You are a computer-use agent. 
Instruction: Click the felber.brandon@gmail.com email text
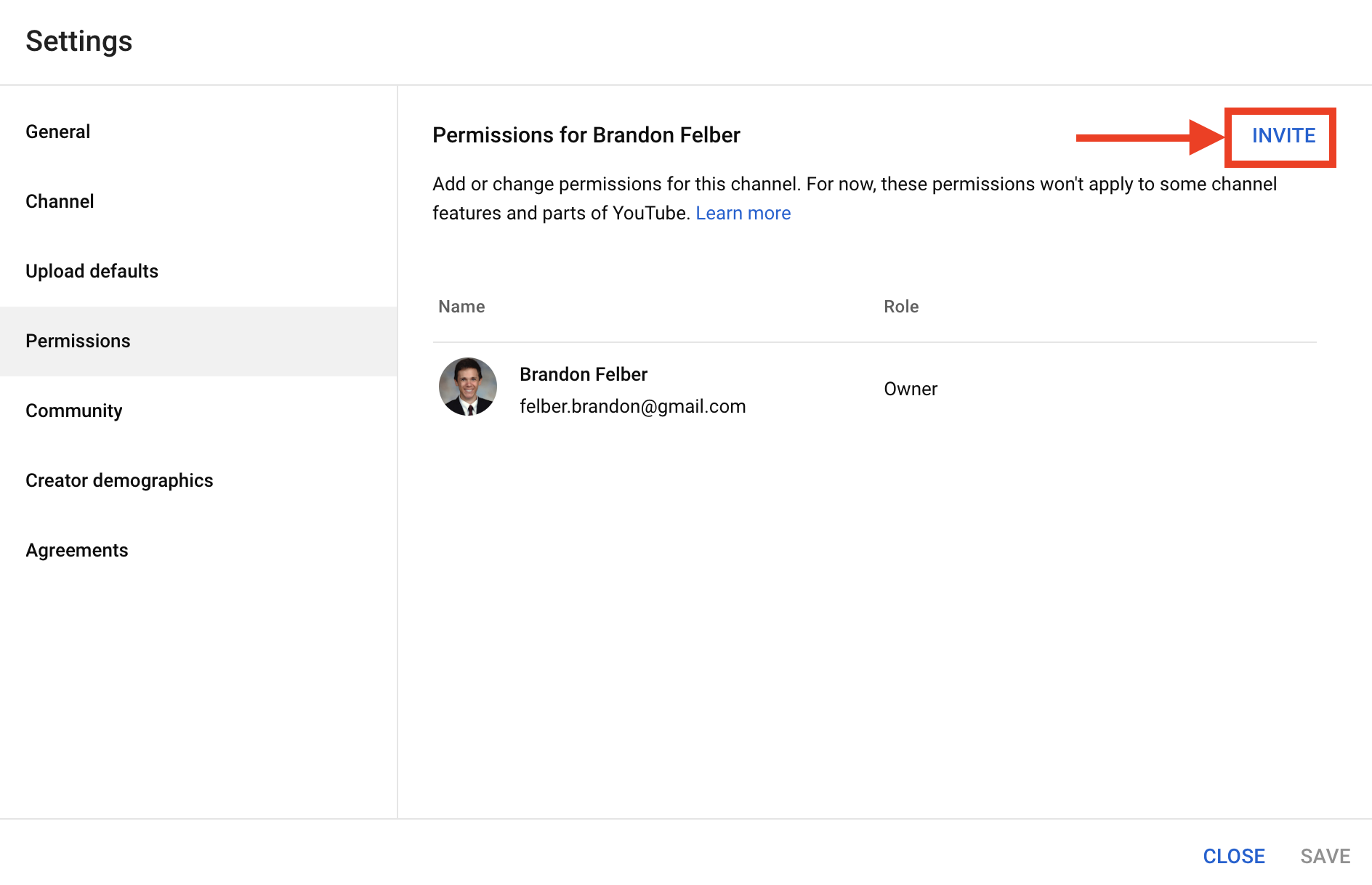pyautogui.click(x=632, y=406)
